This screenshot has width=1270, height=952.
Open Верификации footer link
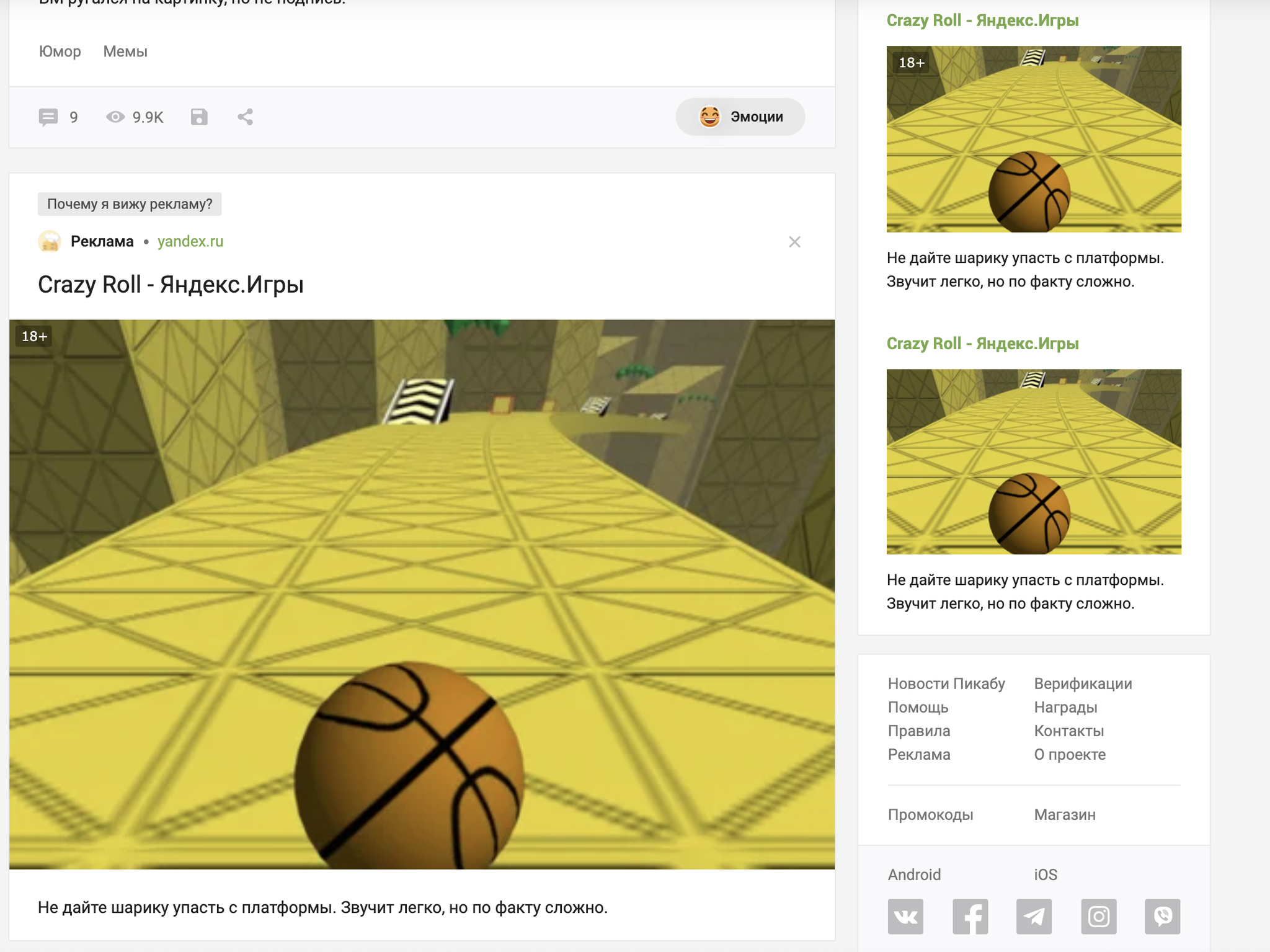coord(1083,683)
